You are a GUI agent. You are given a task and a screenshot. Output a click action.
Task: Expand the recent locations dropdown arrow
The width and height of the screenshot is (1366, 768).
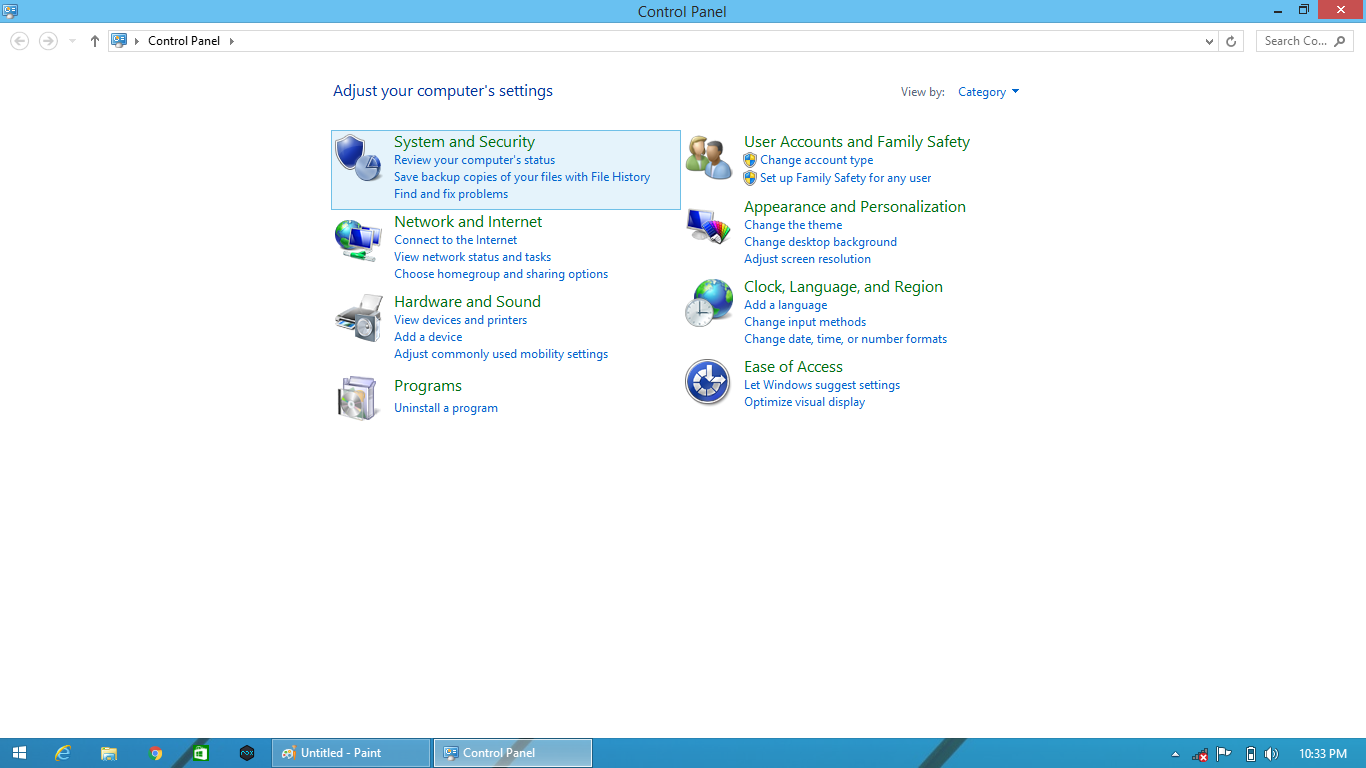[72, 41]
